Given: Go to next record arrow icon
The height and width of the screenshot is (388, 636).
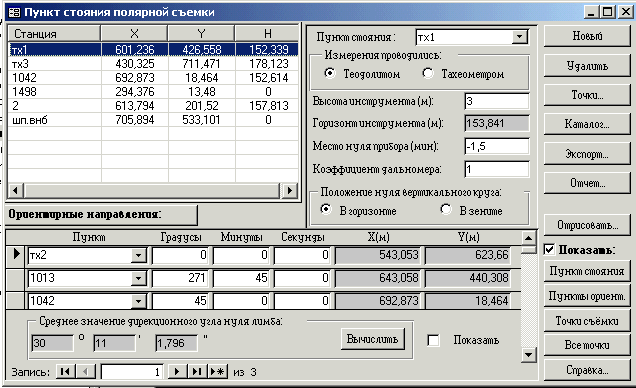Looking at the screenshot, I should 177,371.
